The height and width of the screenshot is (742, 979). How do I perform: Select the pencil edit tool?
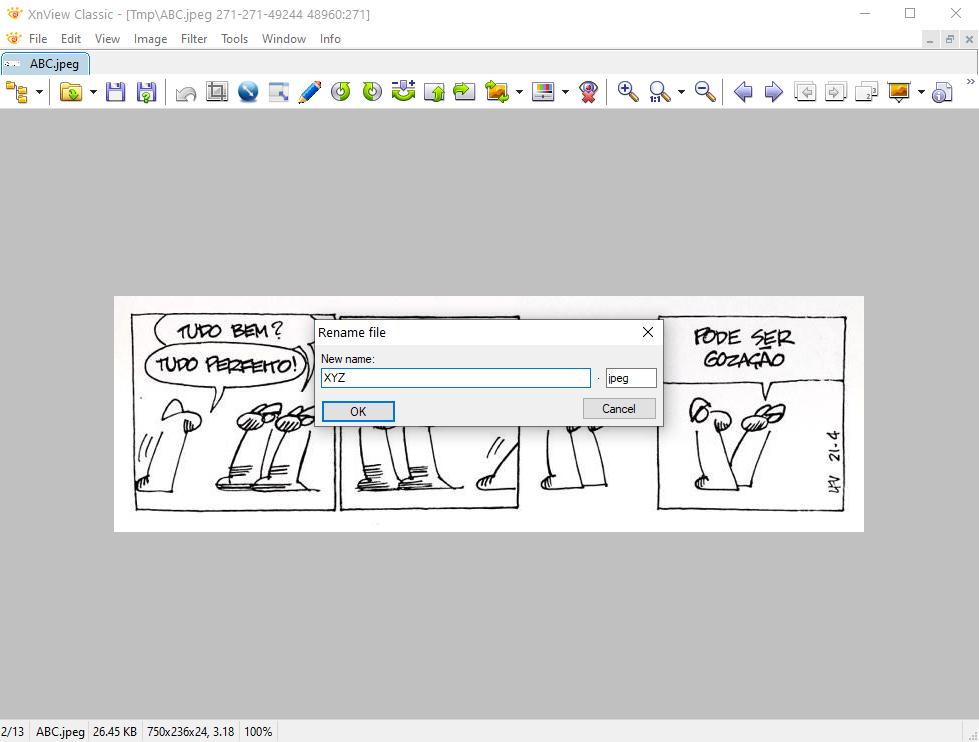point(310,92)
